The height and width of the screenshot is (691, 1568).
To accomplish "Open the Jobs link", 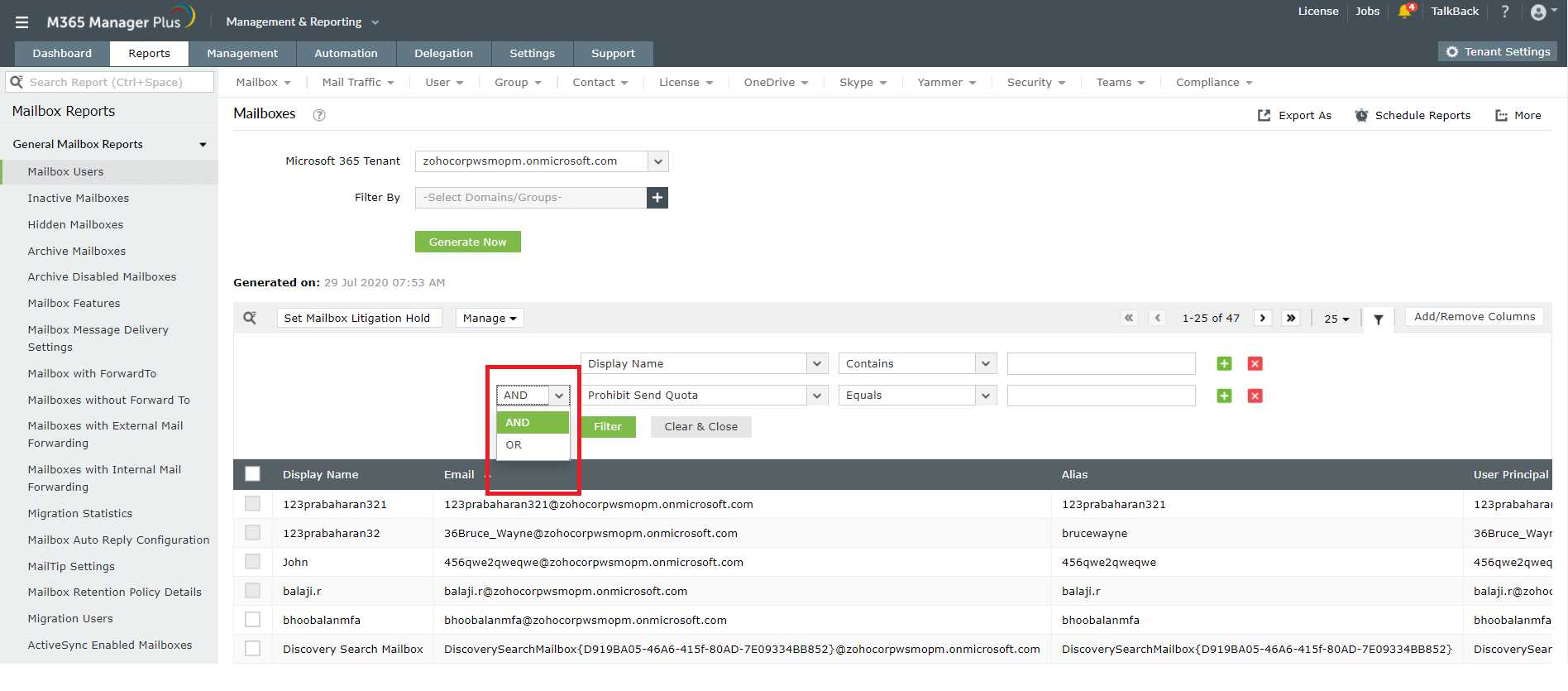I will (1367, 12).
